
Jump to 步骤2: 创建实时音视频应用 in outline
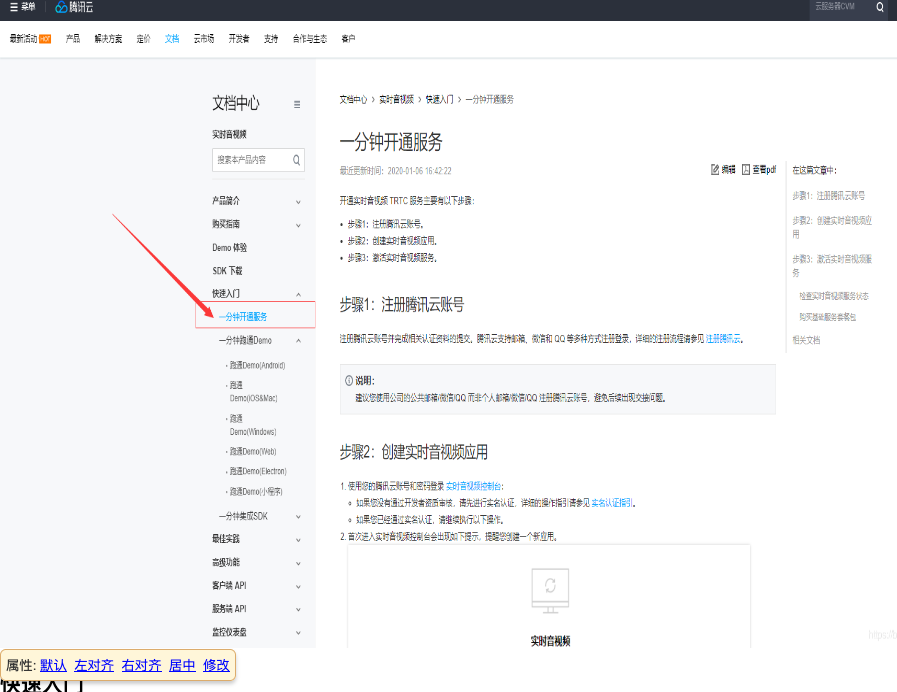click(x=832, y=227)
